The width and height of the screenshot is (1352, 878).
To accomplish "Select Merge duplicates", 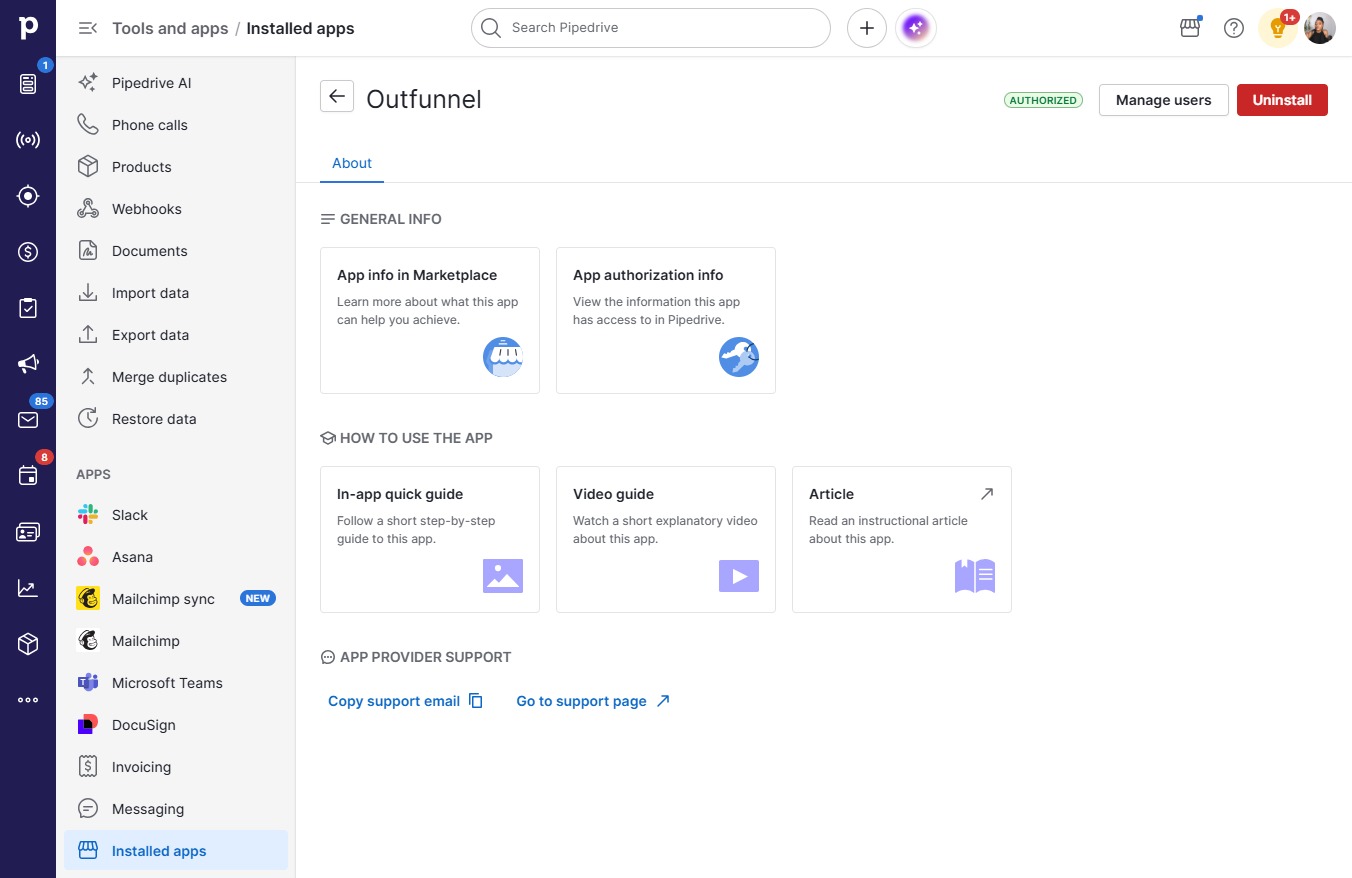I will pyautogui.click(x=176, y=377).
